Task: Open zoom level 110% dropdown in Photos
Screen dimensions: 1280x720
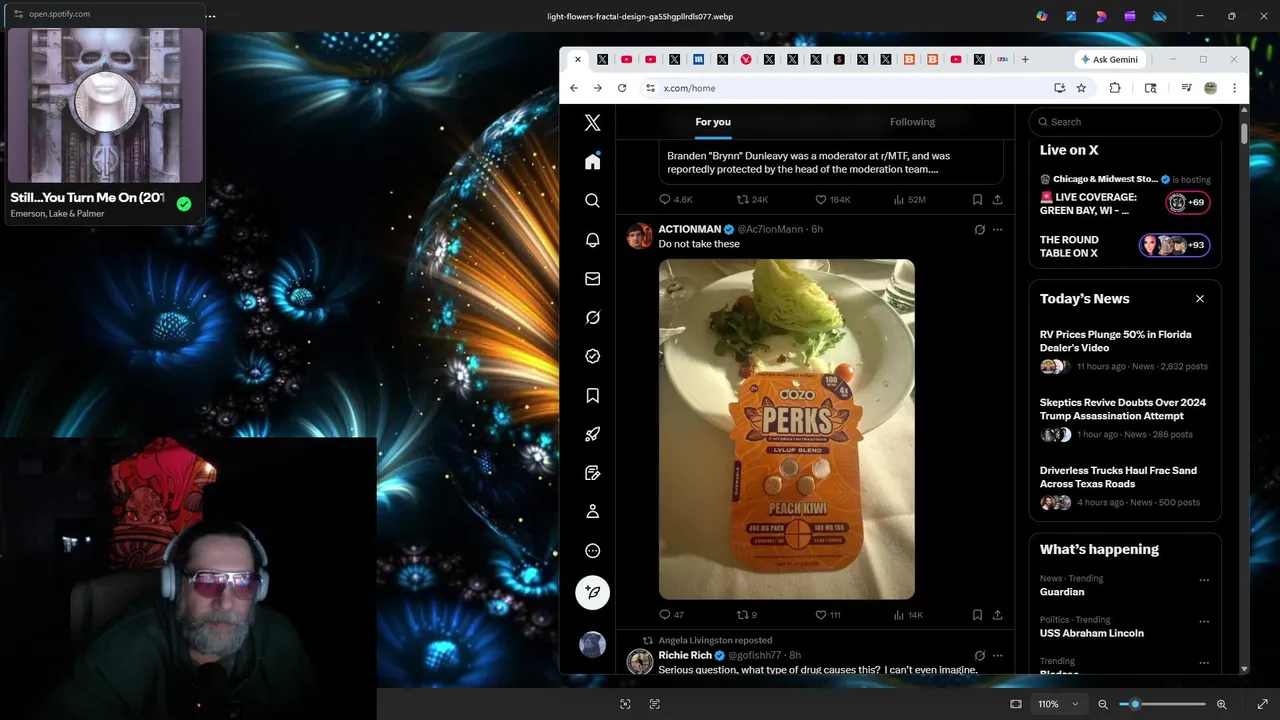Action: (x=1059, y=704)
